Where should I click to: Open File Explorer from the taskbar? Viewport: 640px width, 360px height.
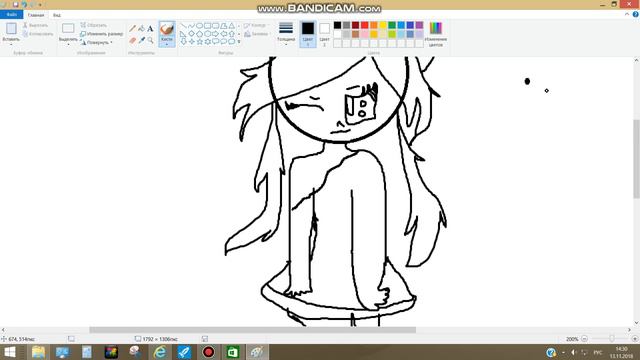[x=38, y=352]
